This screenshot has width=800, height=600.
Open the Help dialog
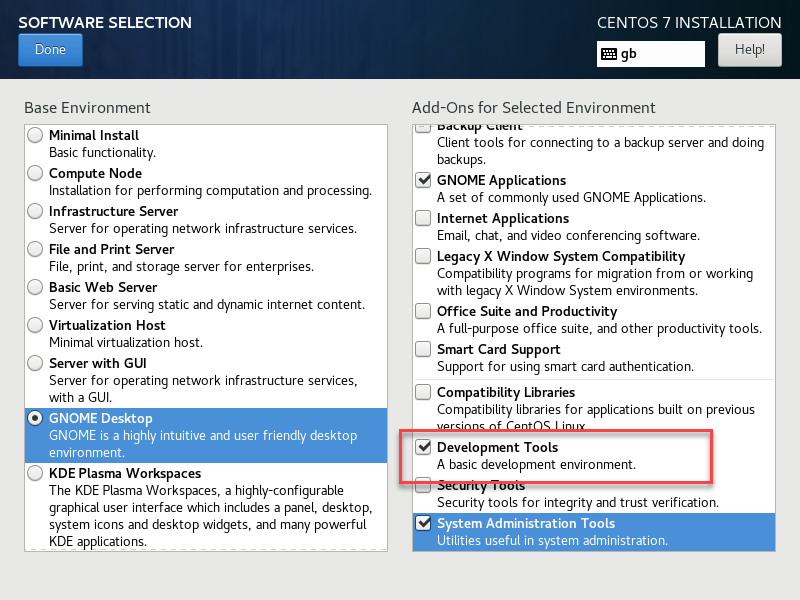[x=749, y=49]
